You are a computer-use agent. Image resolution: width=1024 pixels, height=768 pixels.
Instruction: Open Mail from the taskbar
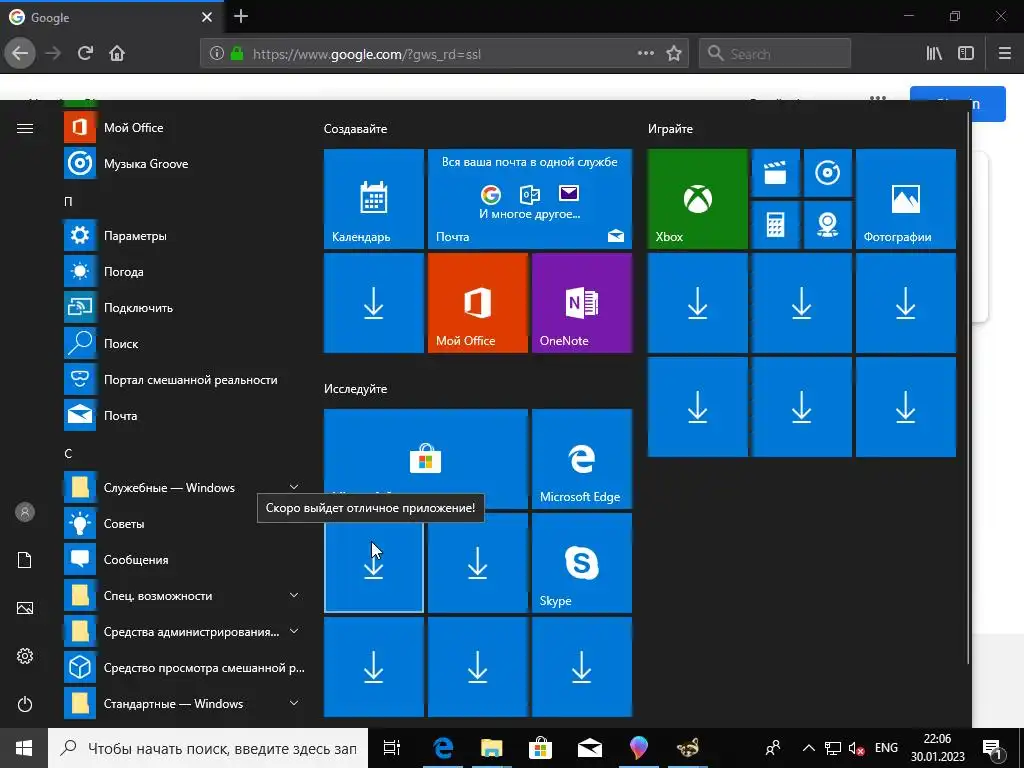pos(589,748)
